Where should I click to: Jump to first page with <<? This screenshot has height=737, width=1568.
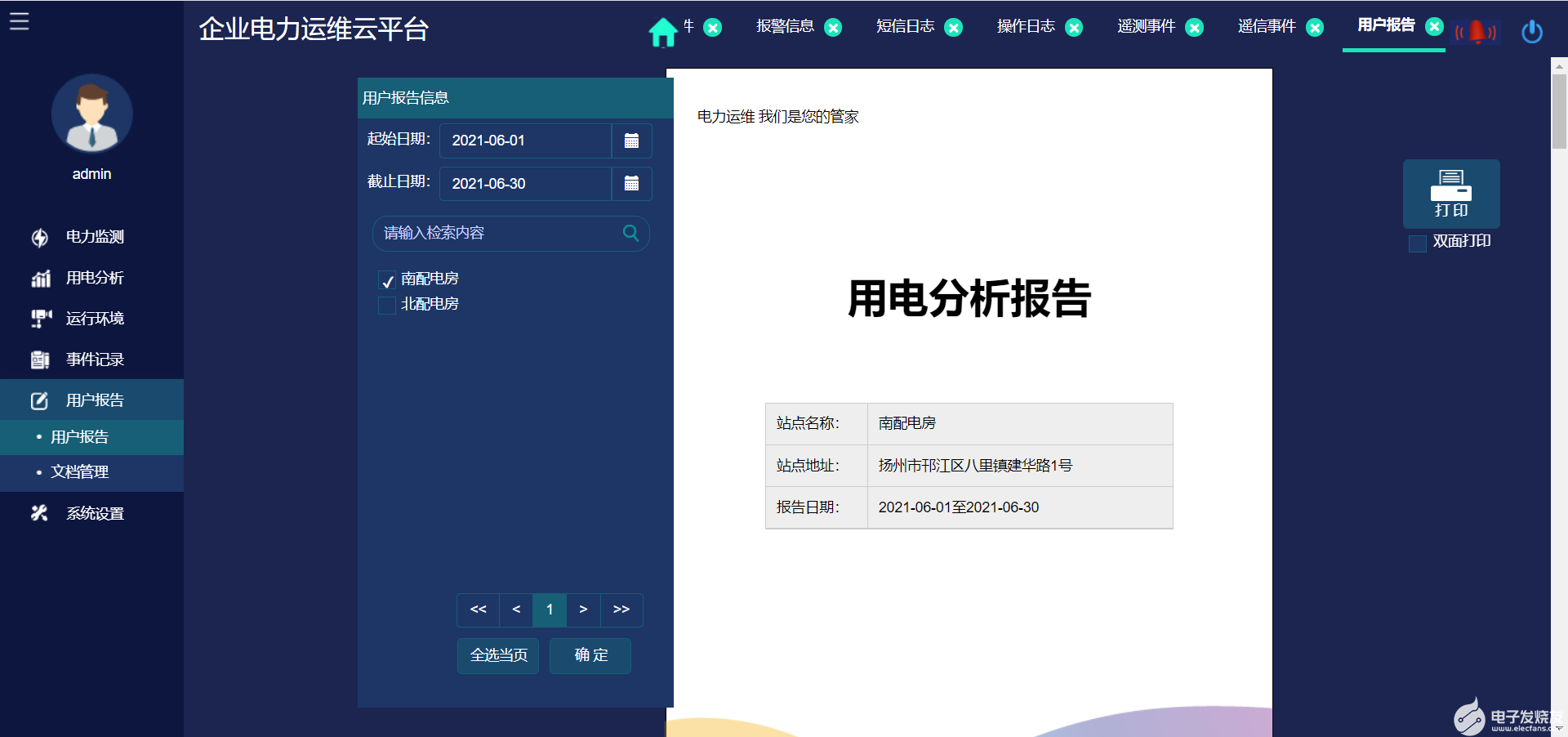pyautogui.click(x=479, y=610)
